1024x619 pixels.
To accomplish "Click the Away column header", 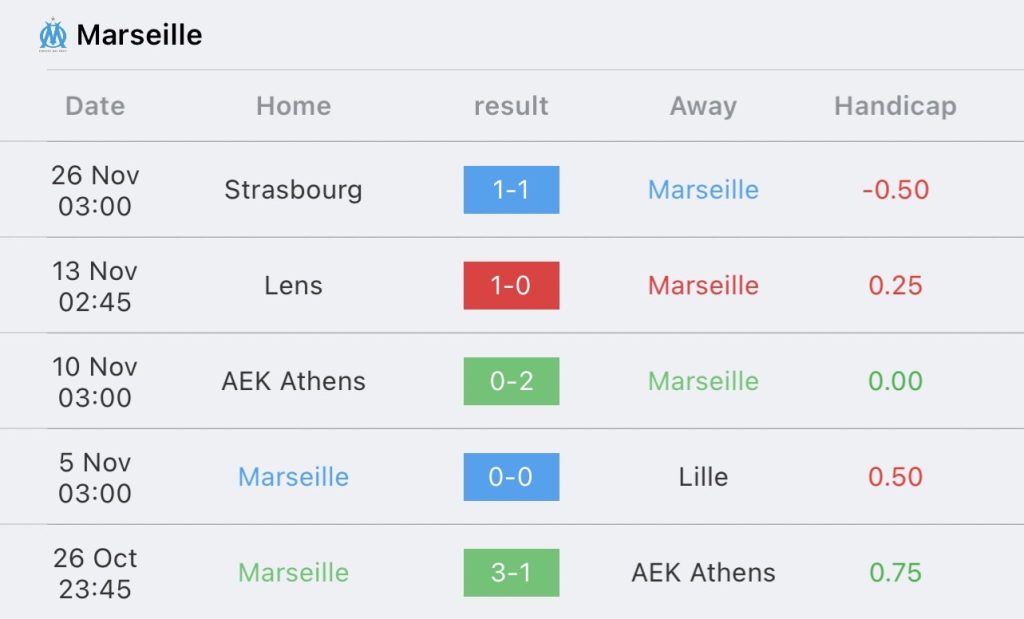I will point(703,106).
